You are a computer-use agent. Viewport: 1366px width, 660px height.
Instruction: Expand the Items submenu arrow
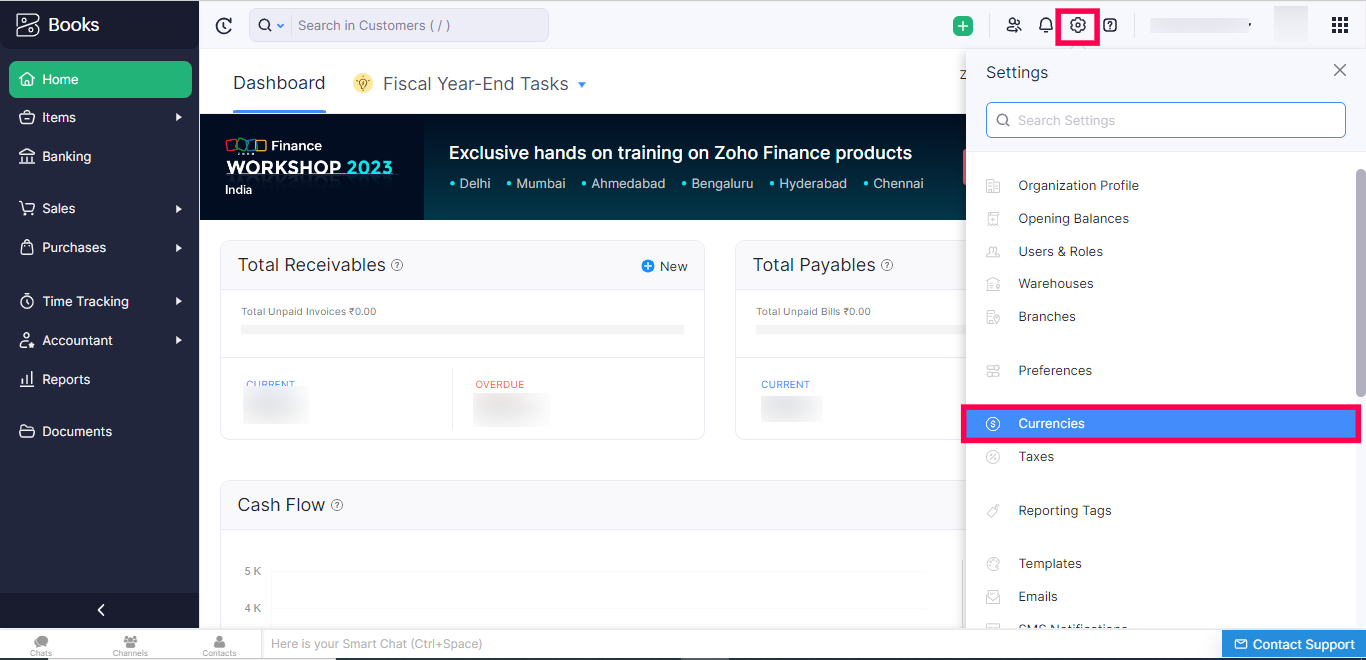point(179,117)
